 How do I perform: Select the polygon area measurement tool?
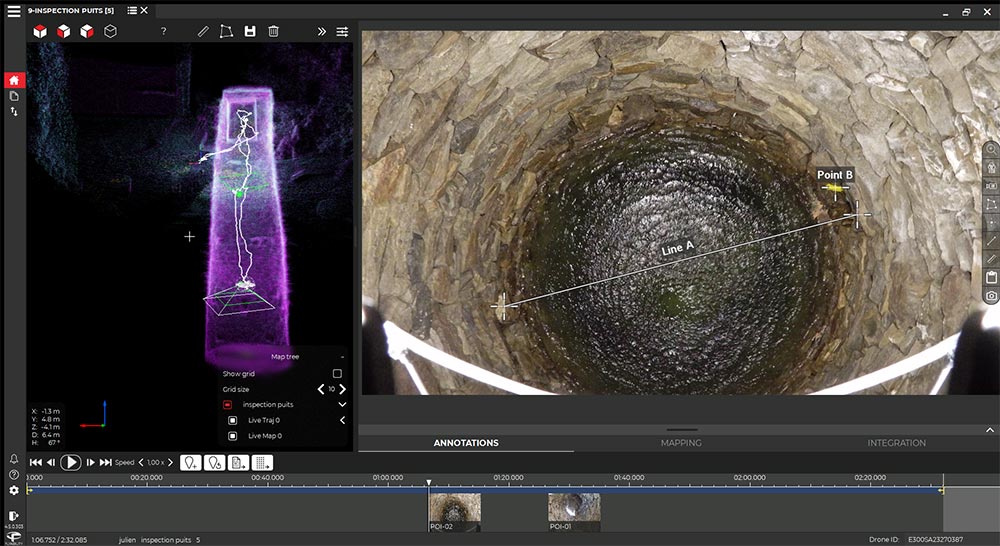pyautogui.click(x=227, y=31)
